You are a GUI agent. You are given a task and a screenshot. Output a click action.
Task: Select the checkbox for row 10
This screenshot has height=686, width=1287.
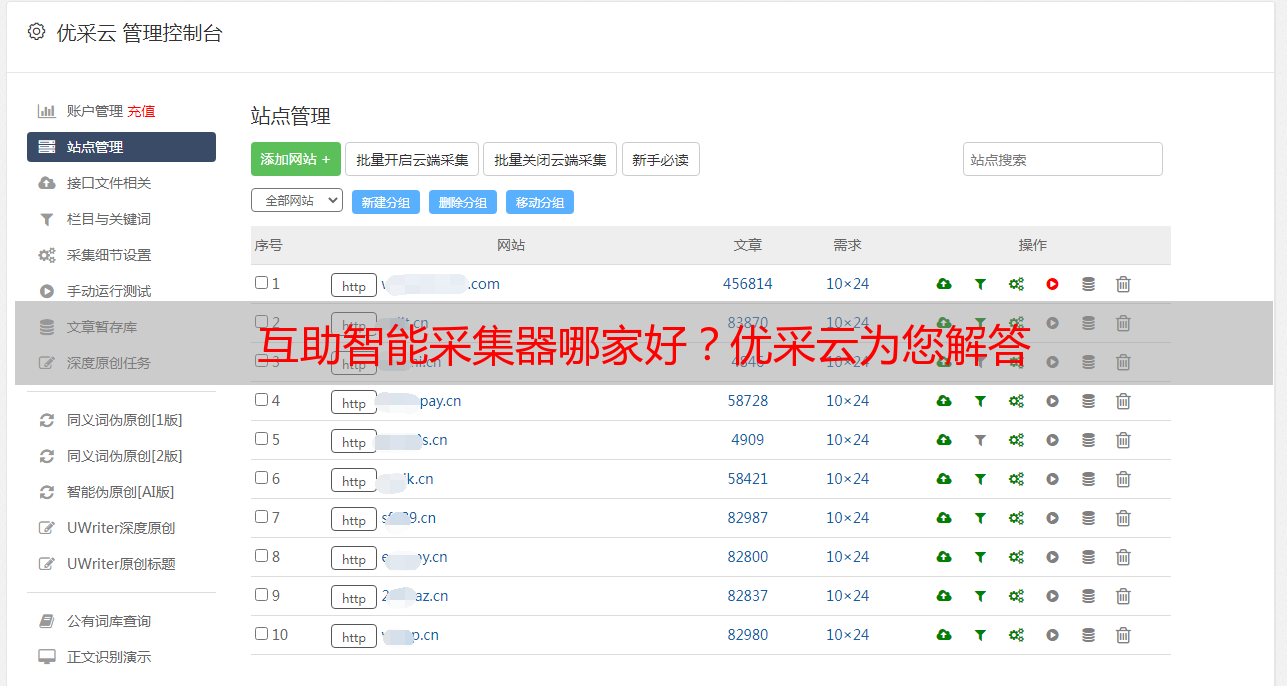click(261, 634)
